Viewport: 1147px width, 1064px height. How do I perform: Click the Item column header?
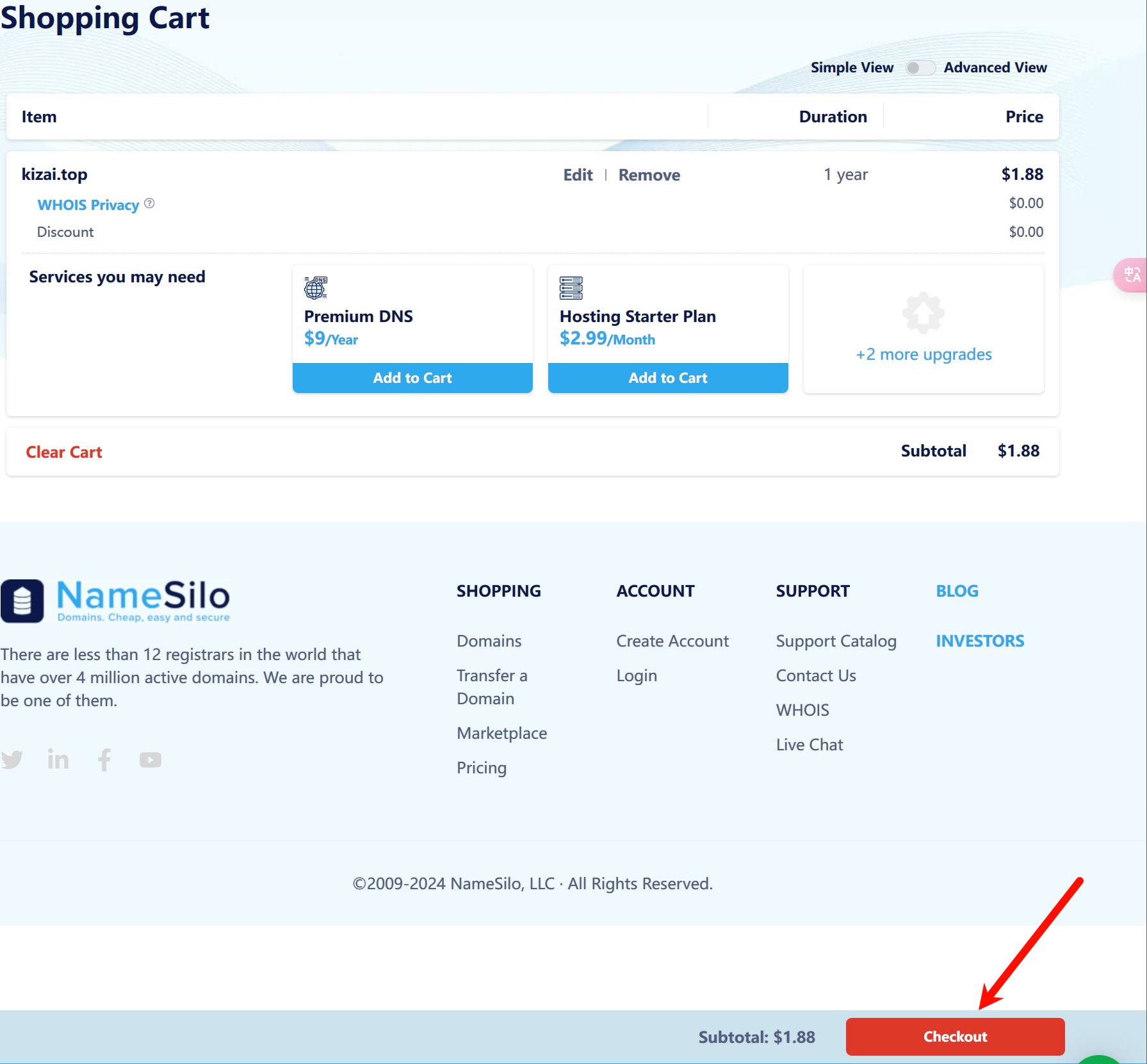click(39, 117)
